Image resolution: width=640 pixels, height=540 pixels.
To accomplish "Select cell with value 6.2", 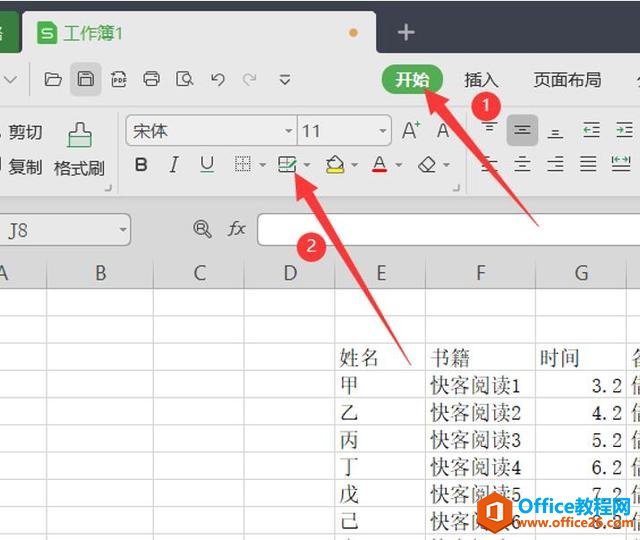I will click(x=581, y=467).
